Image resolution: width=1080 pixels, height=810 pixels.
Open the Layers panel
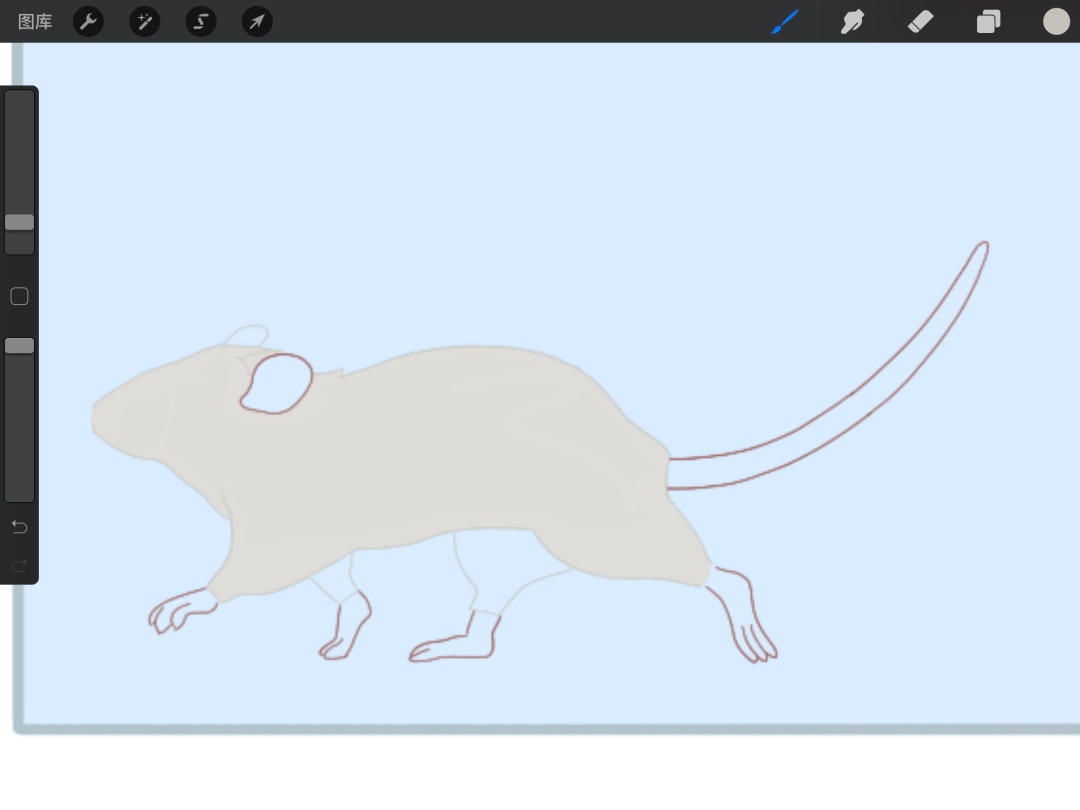tap(988, 21)
